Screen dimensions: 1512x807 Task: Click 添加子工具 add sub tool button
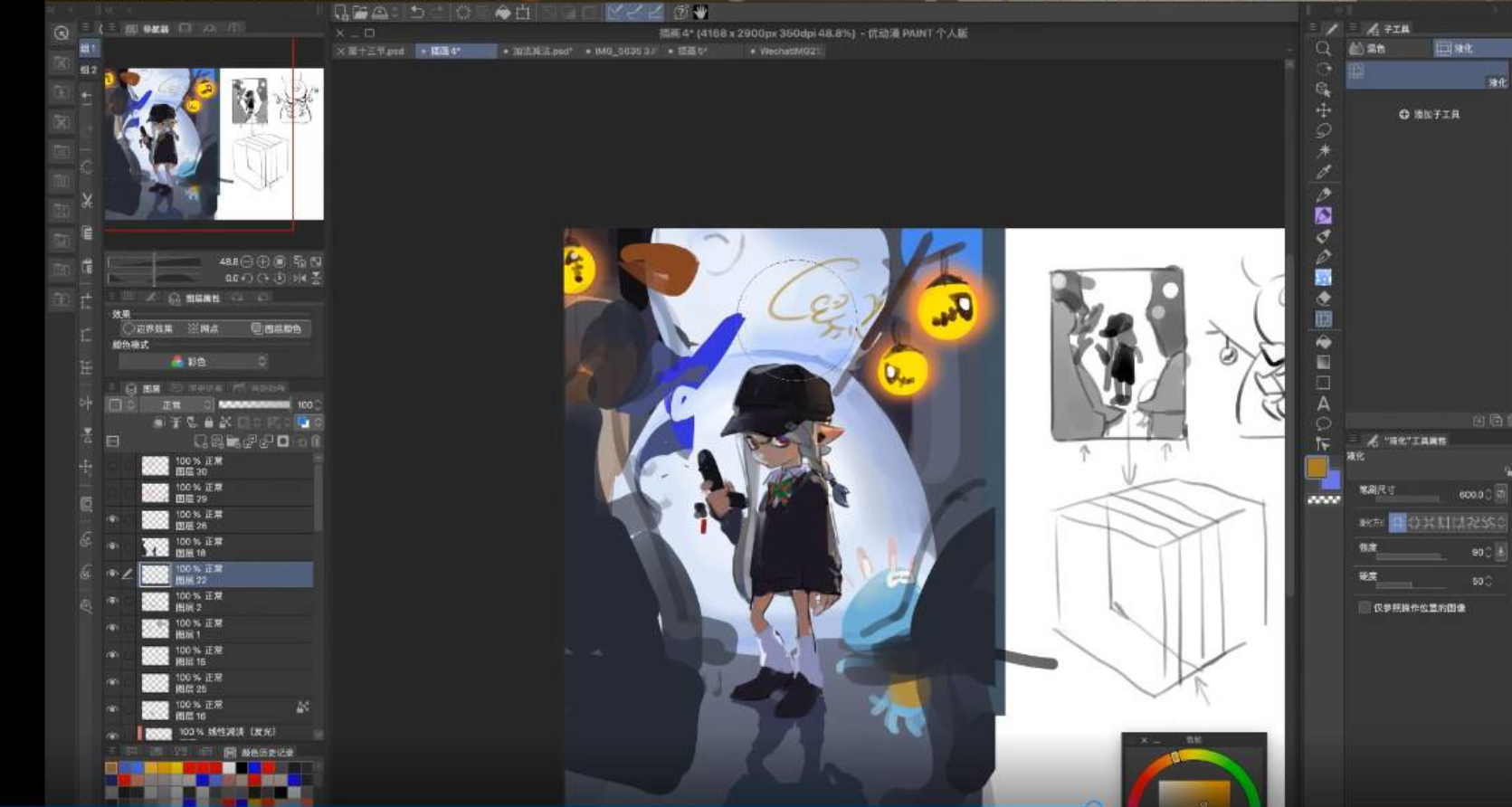tap(1430, 115)
